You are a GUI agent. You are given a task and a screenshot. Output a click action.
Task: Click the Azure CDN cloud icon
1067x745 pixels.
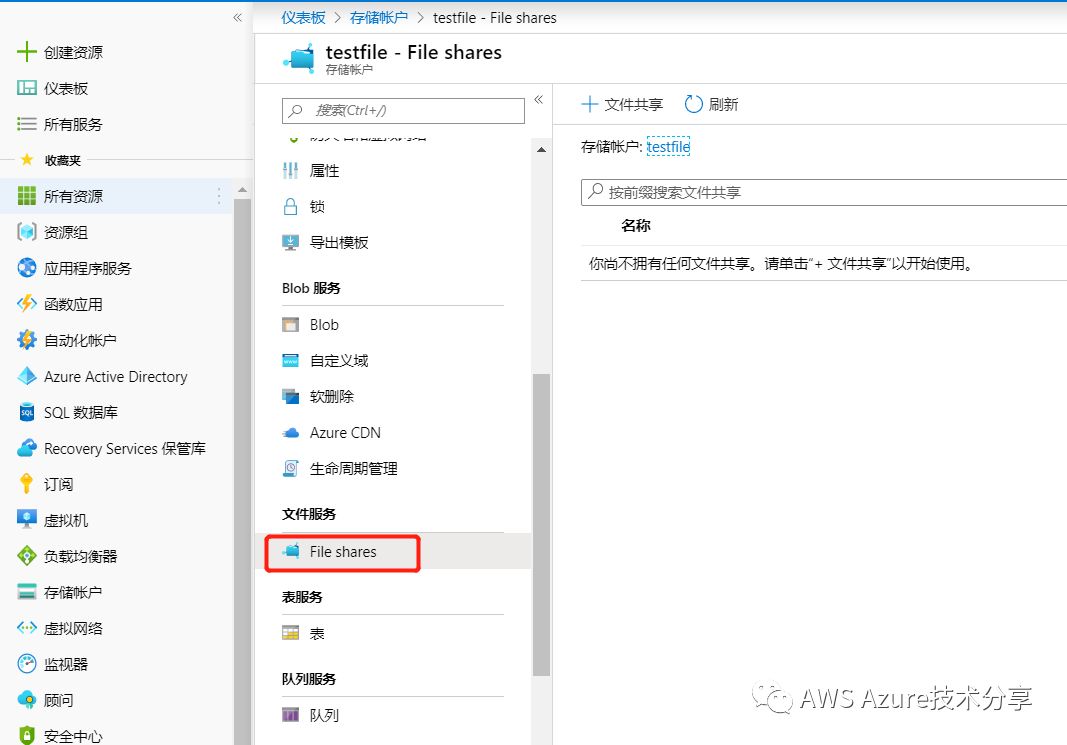point(291,433)
